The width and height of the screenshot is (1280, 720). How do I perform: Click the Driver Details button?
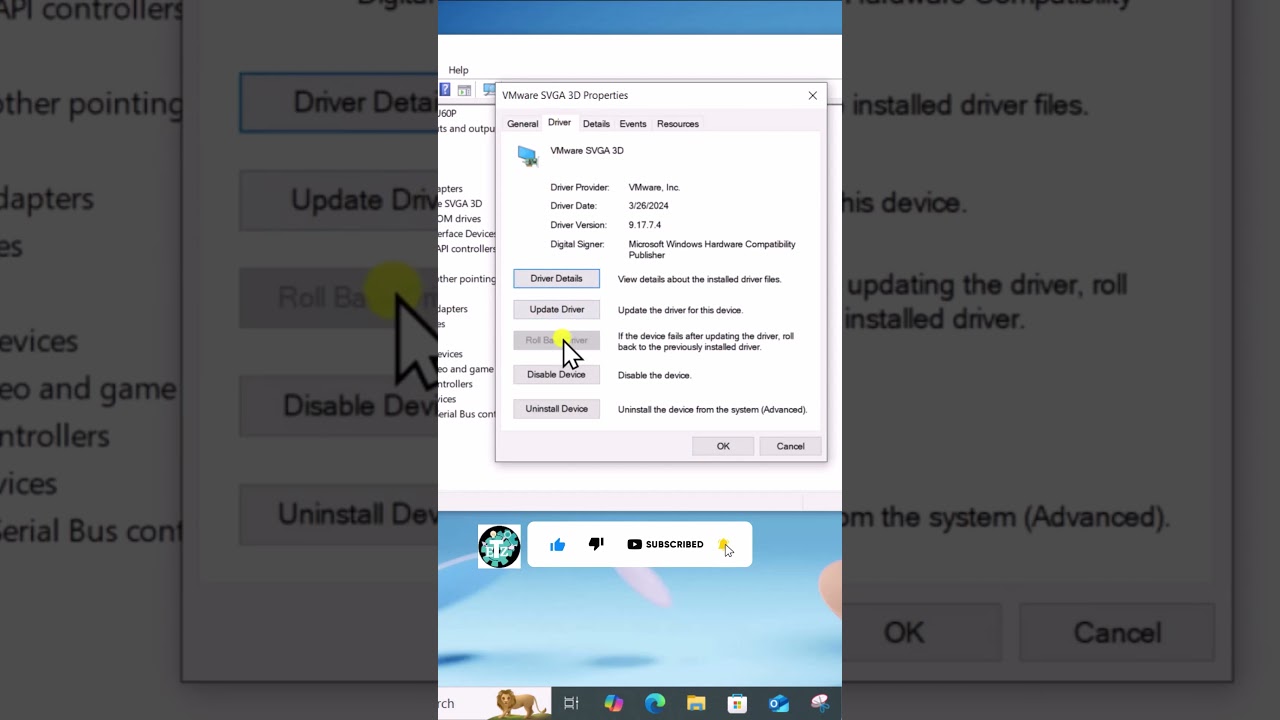point(556,278)
